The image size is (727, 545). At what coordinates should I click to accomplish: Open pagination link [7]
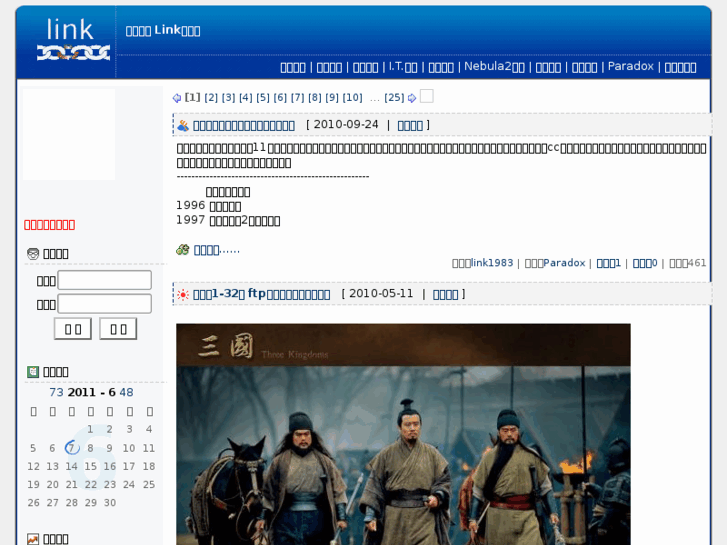point(298,97)
